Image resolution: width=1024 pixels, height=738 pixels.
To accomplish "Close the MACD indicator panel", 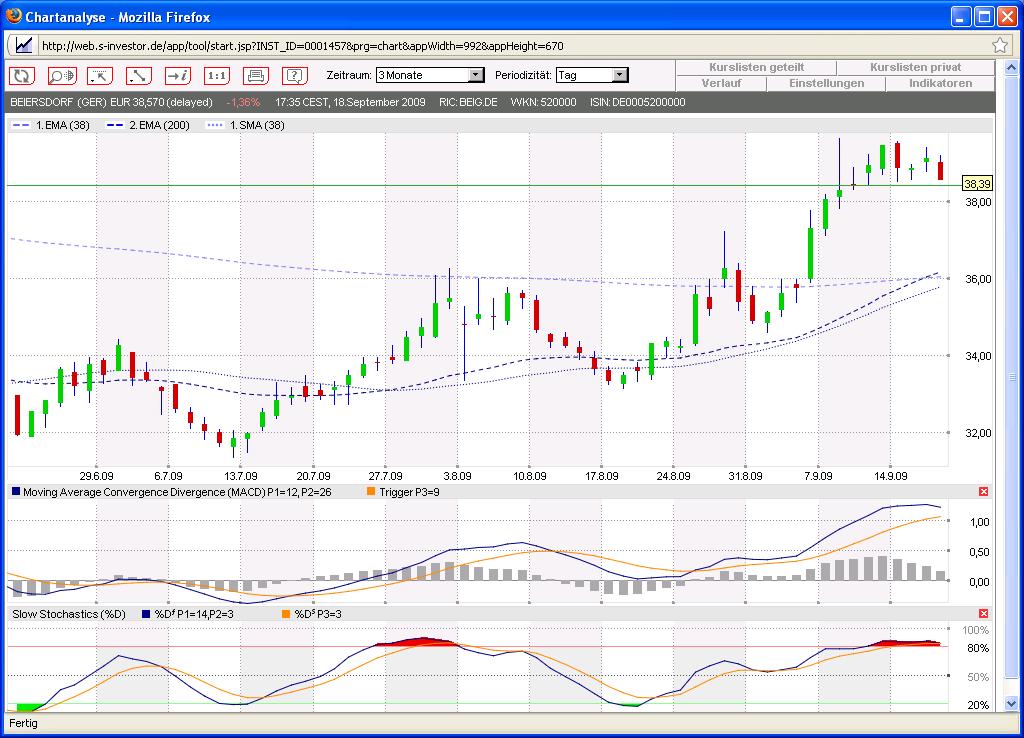I will coord(983,491).
